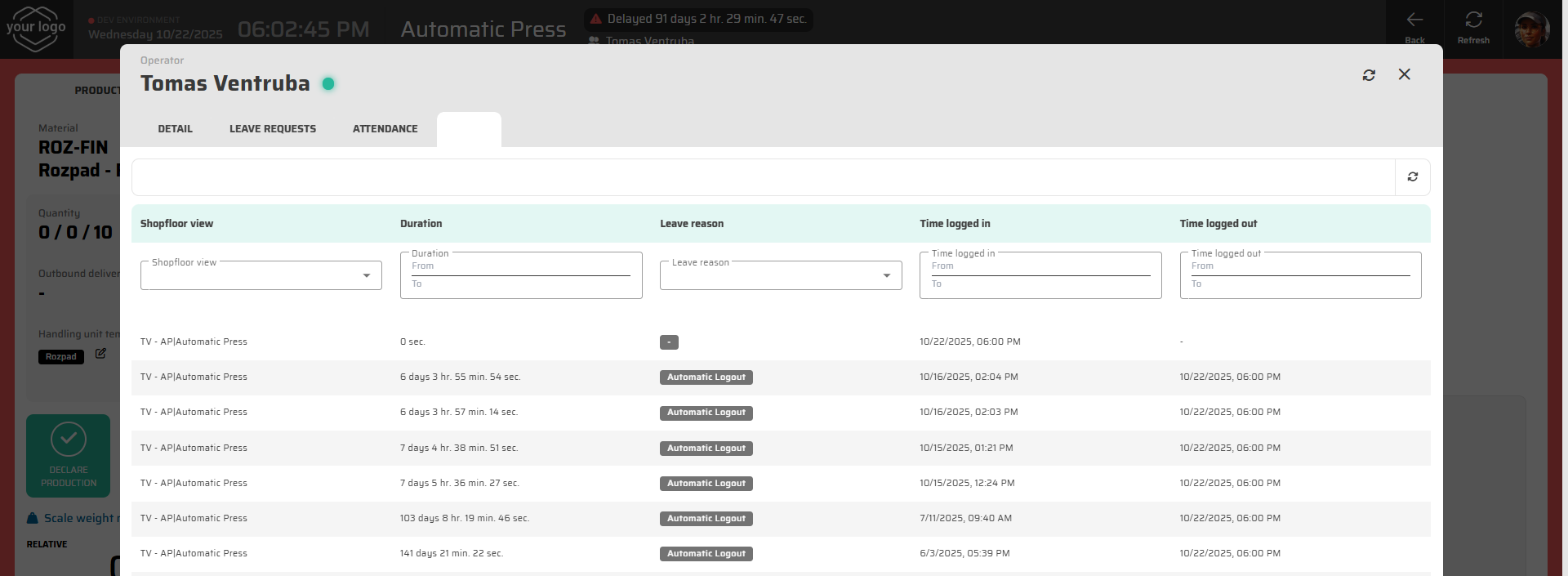Sort by the Duration column header
This screenshot has width=1568, height=576.
pyautogui.click(x=421, y=224)
